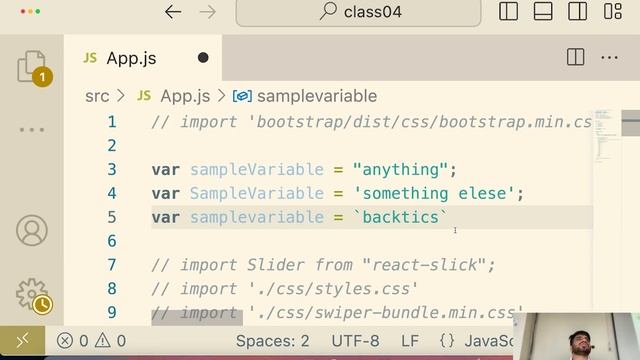Click the react-slick import comment line
Viewport: 640px width, 360px height.
coord(323,265)
